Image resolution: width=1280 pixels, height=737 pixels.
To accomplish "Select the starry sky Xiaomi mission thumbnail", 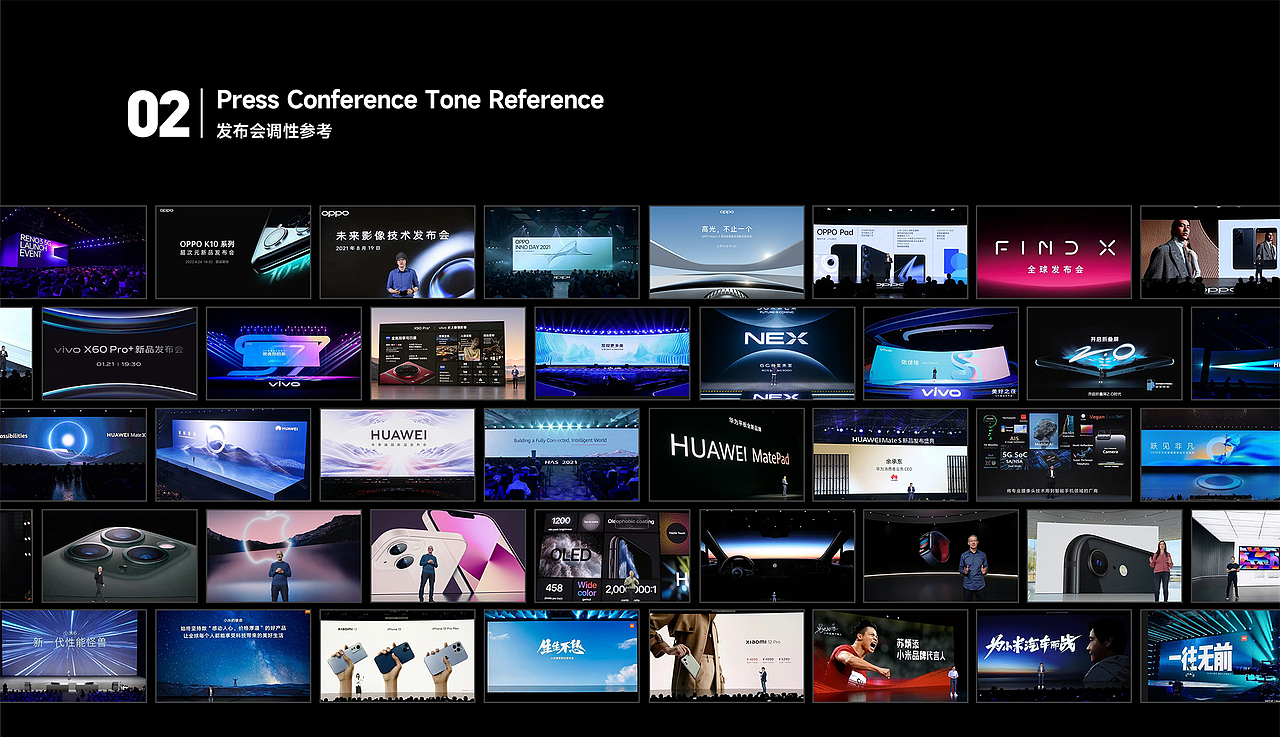I will (233, 656).
